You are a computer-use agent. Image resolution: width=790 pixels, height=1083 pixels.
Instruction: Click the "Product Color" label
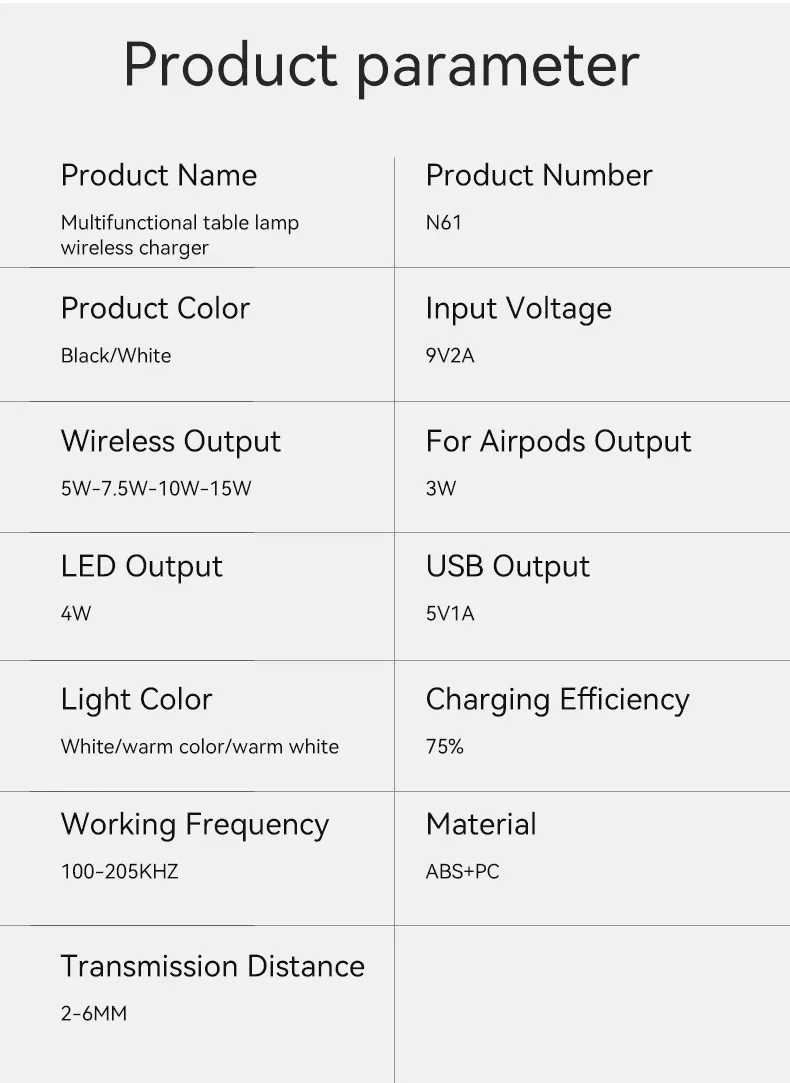[155, 308]
